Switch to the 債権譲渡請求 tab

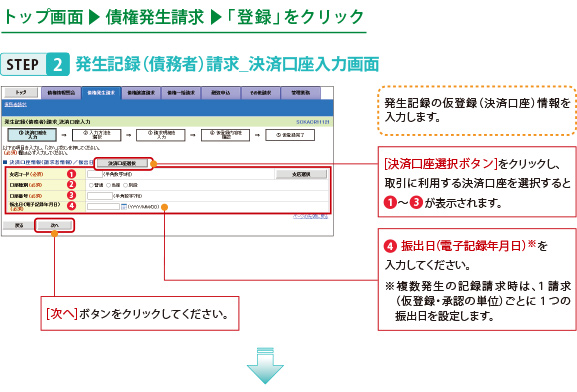(141, 93)
